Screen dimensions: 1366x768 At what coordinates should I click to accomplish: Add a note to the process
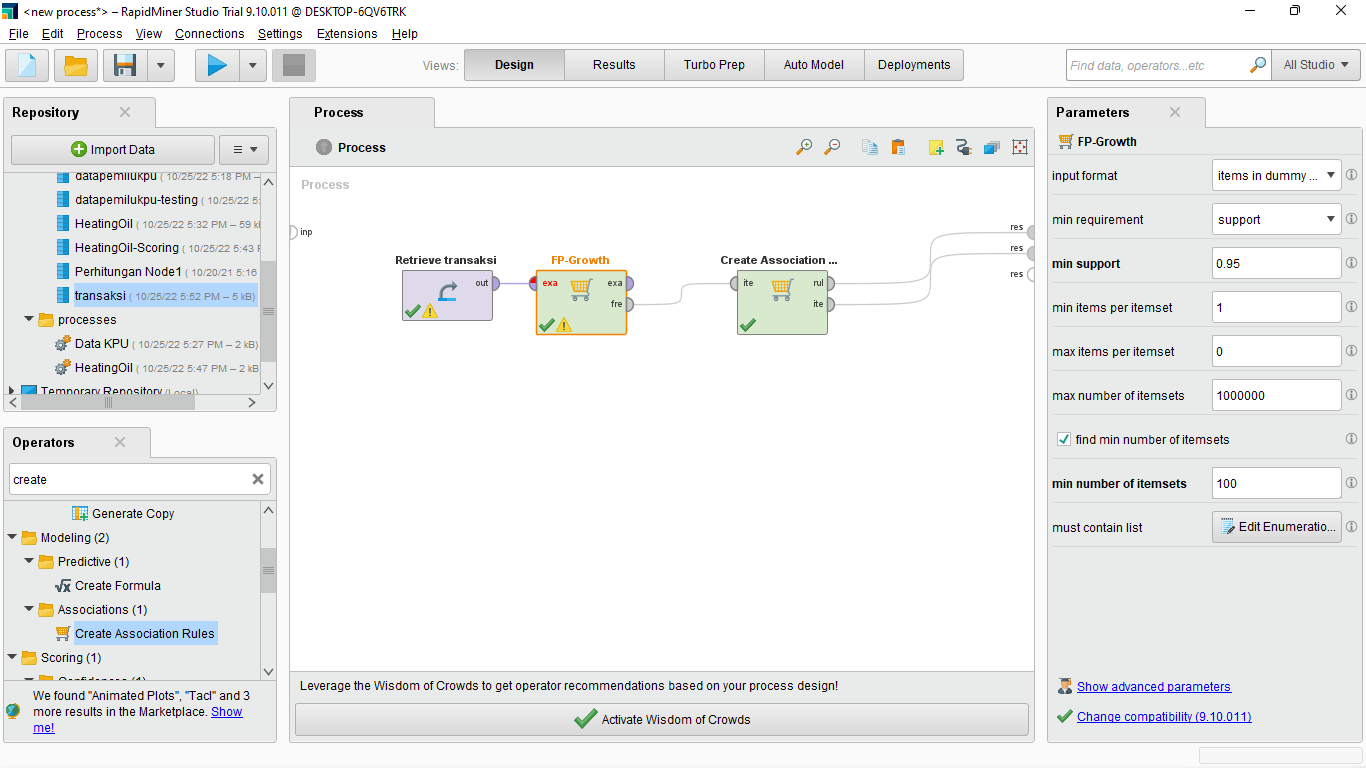point(936,146)
